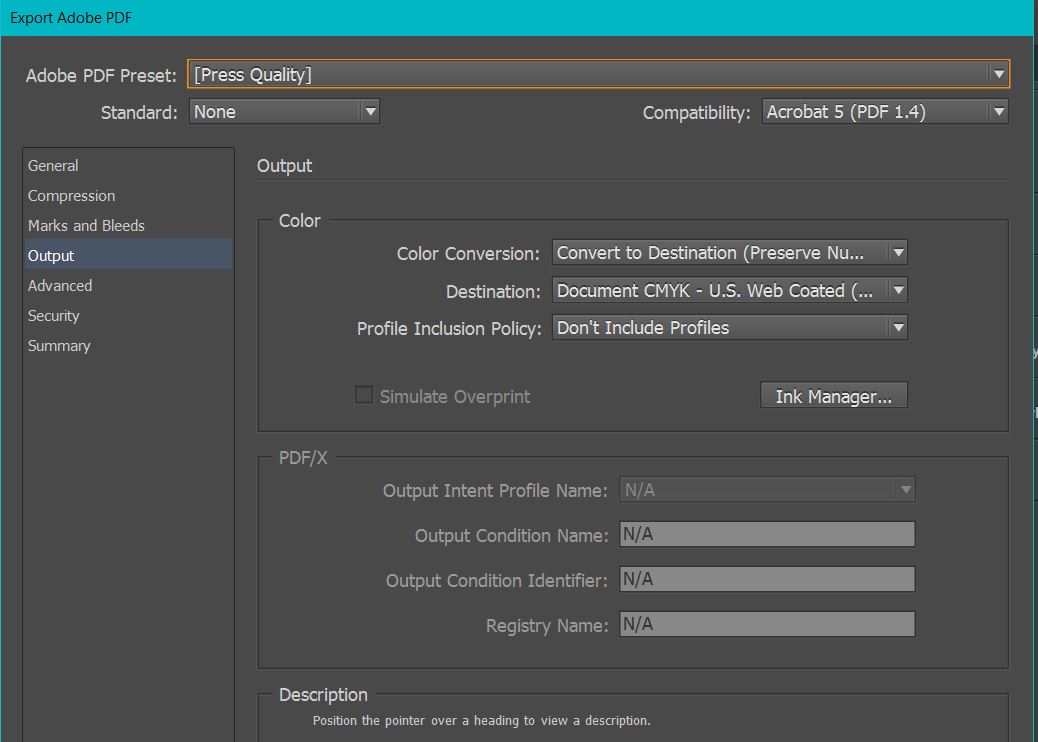Select the General category in sidebar
The height and width of the screenshot is (742, 1038).
coord(53,166)
